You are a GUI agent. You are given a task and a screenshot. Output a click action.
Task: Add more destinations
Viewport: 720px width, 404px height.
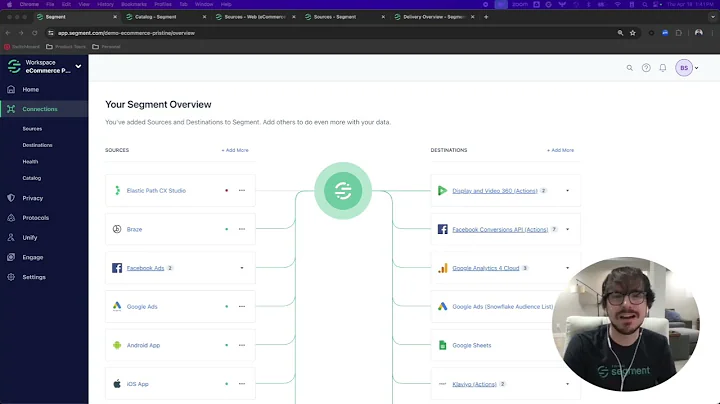pyautogui.click(x=560, y=150)
